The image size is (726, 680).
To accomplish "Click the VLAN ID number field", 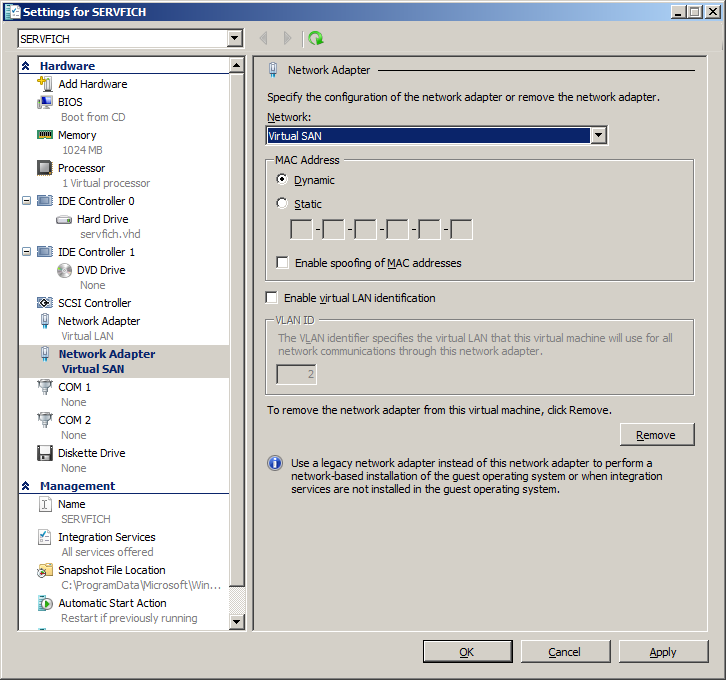I will coord(297,374).
